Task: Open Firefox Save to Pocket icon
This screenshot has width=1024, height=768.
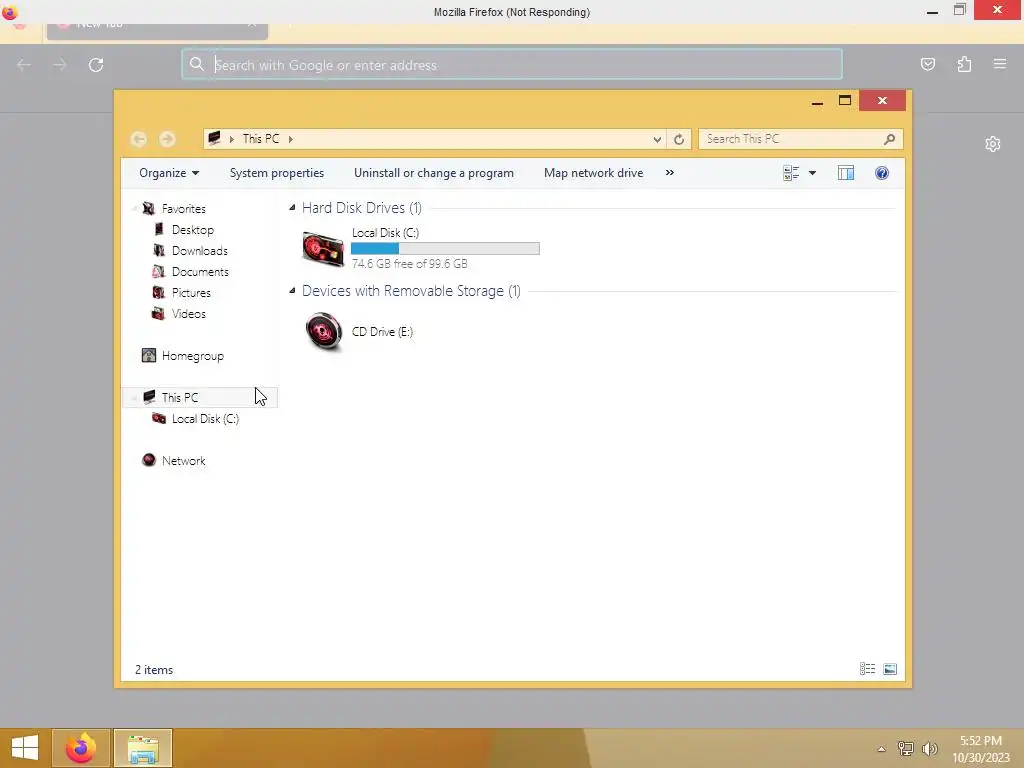Action: [928, 64]
